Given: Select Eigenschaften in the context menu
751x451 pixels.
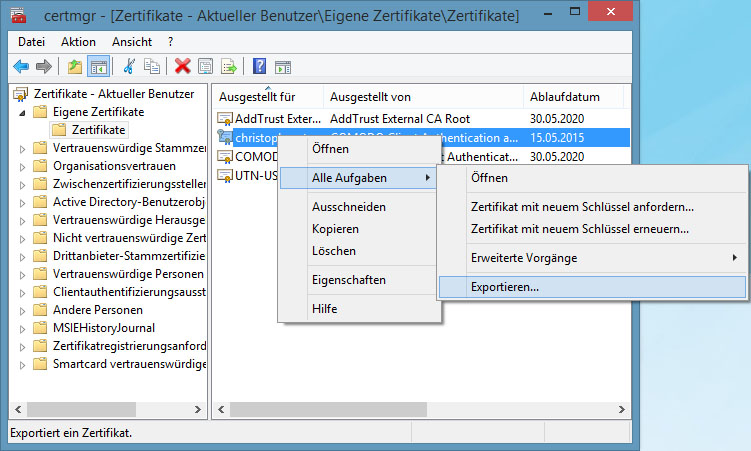Looking at the screenshot, I should point(348,280).
